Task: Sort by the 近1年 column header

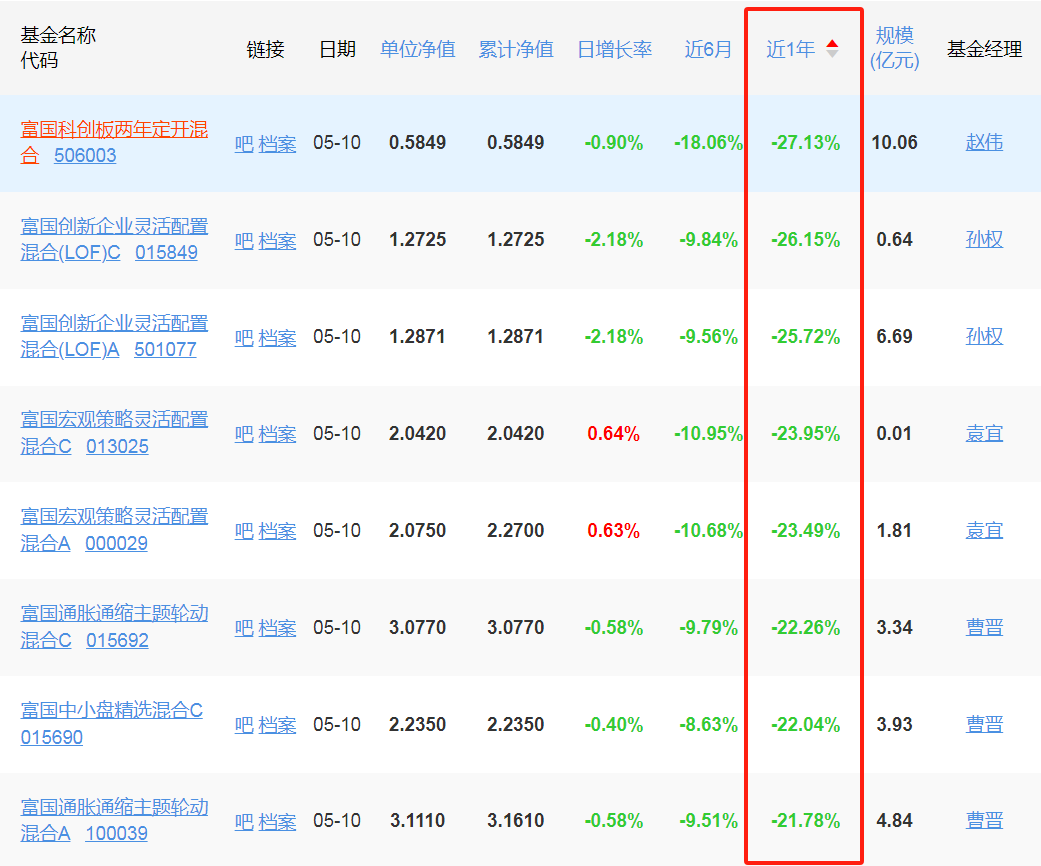Action: pyautogui.click(x=790, y=49)
